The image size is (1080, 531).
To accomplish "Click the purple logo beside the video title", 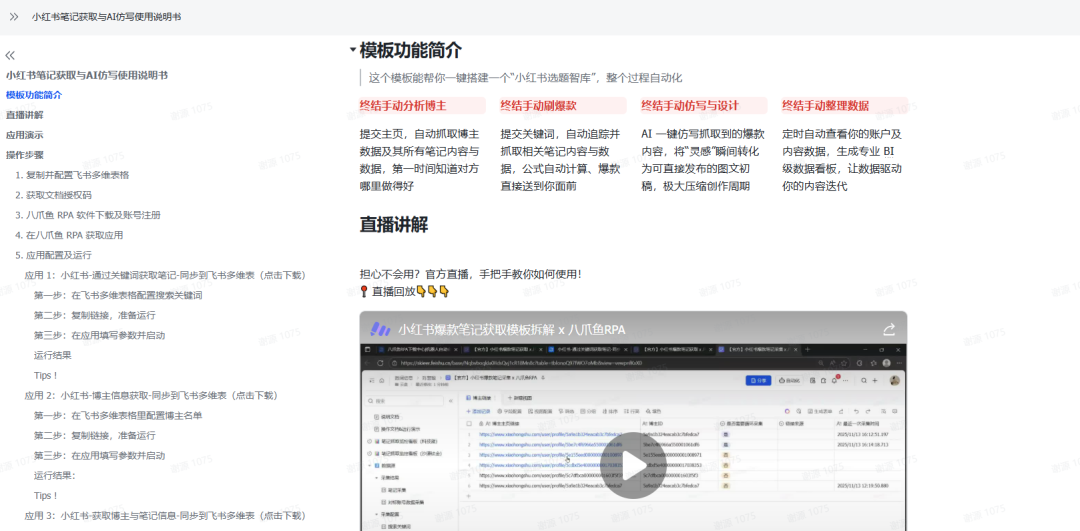I will [381, 329].
